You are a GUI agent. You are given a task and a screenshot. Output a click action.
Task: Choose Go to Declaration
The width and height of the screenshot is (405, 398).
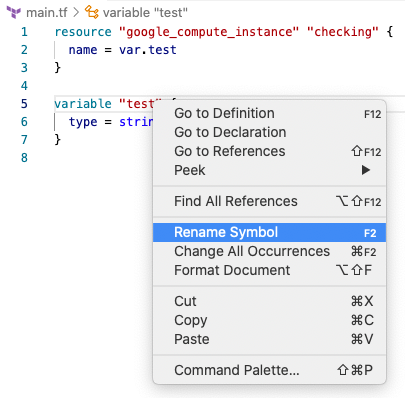269,132
